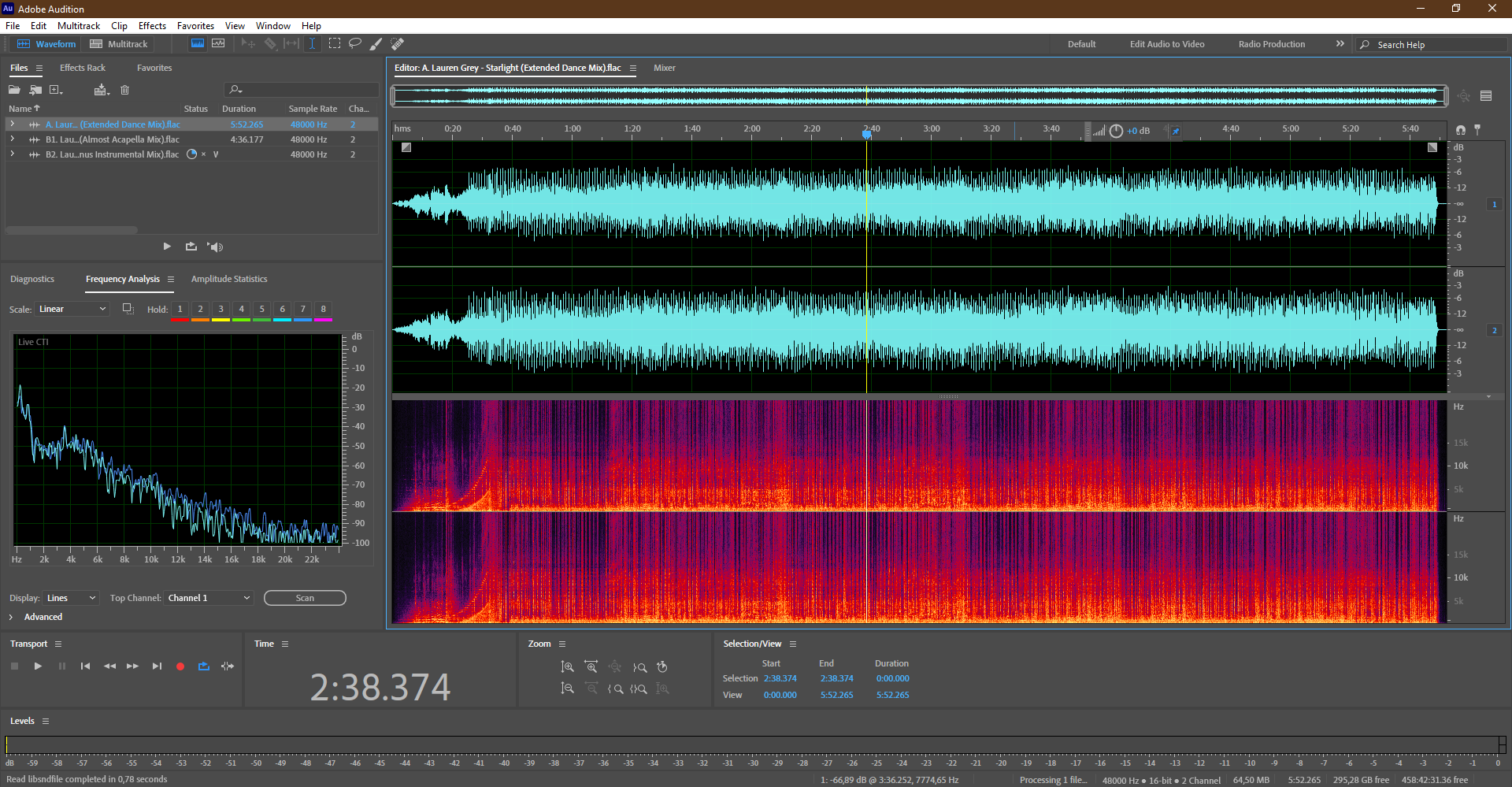Toggle Loop Playback in Transport

coord(204,666)
